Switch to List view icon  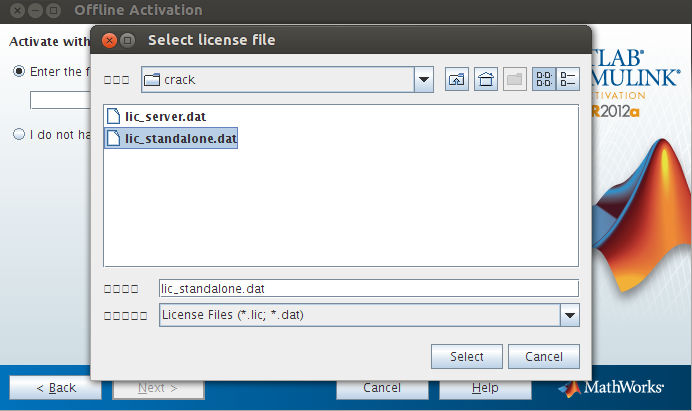[x=545, y=80]
